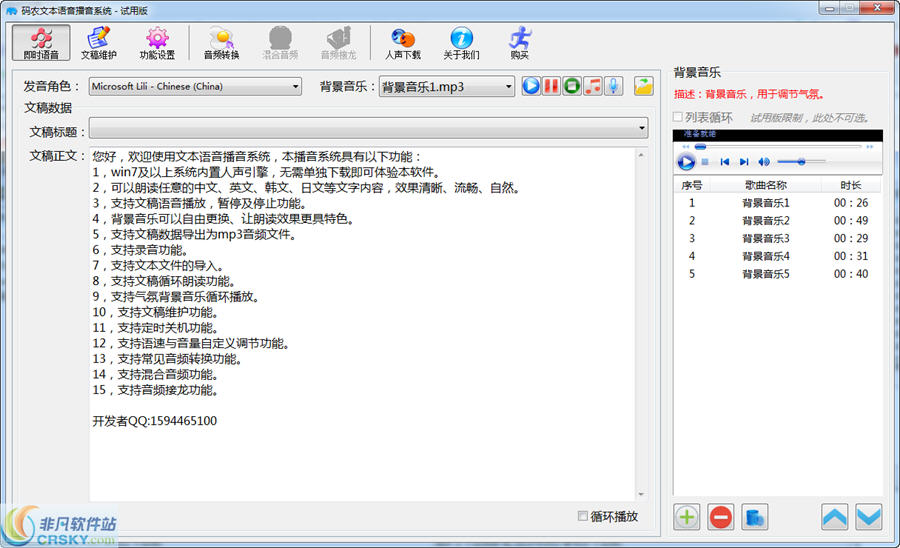Open 人声下载 voice download
The height and width of the screenshot is (548, 900).
[x=403, y=42]
